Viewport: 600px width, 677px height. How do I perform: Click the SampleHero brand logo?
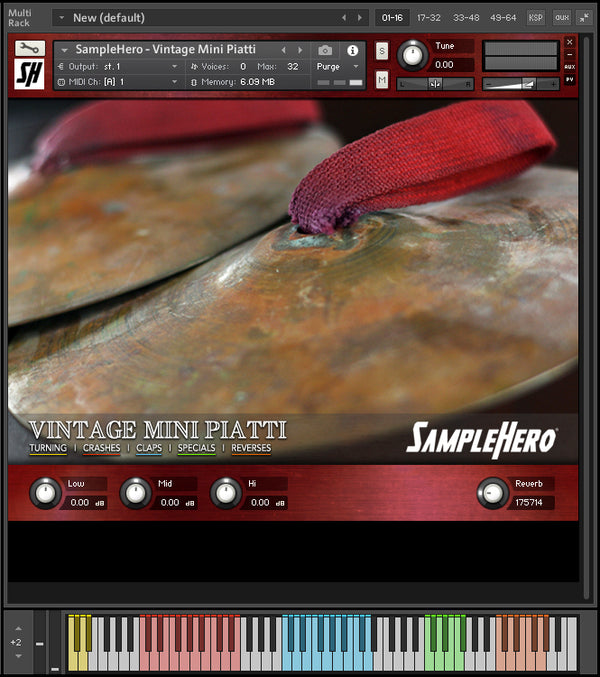pos(482,439)
